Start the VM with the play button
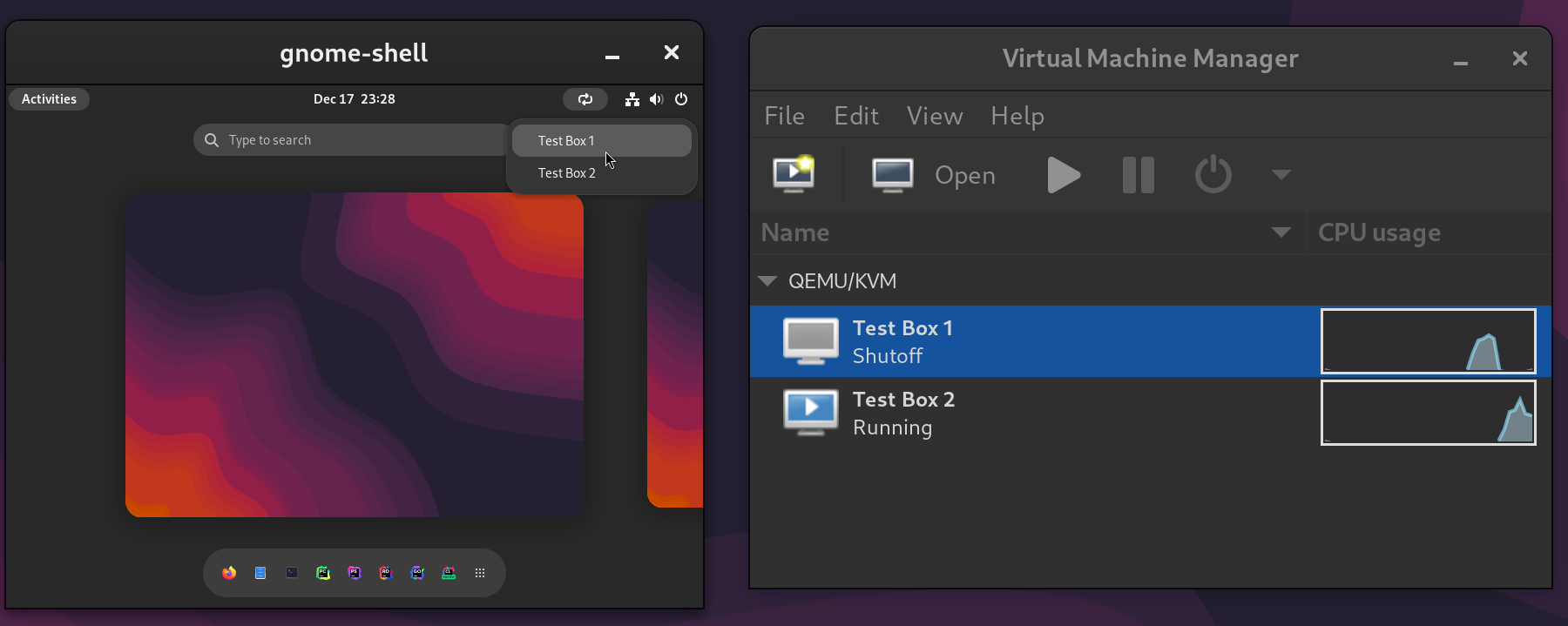 pos(1063,175)
